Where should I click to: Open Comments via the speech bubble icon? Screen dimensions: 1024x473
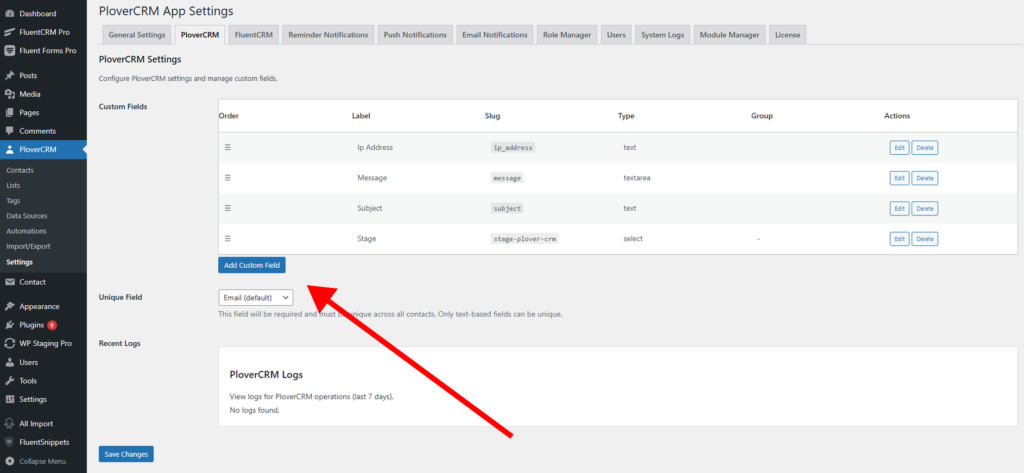[x=9, y=131]
